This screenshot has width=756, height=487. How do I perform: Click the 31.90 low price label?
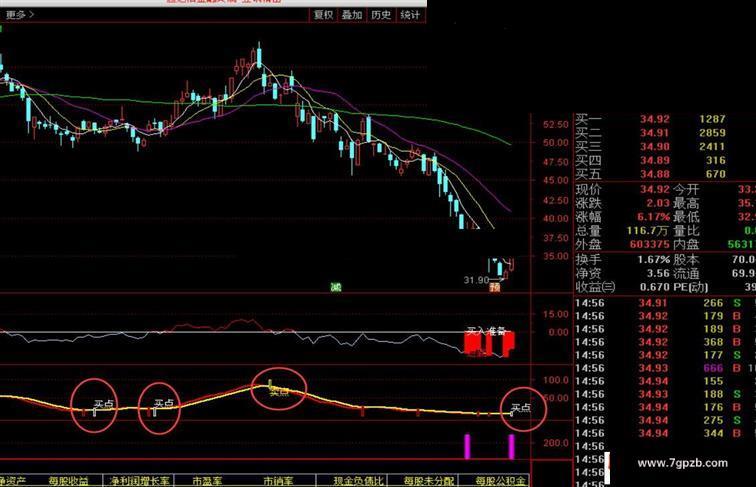pyautogui.click(x=476, y=280)
